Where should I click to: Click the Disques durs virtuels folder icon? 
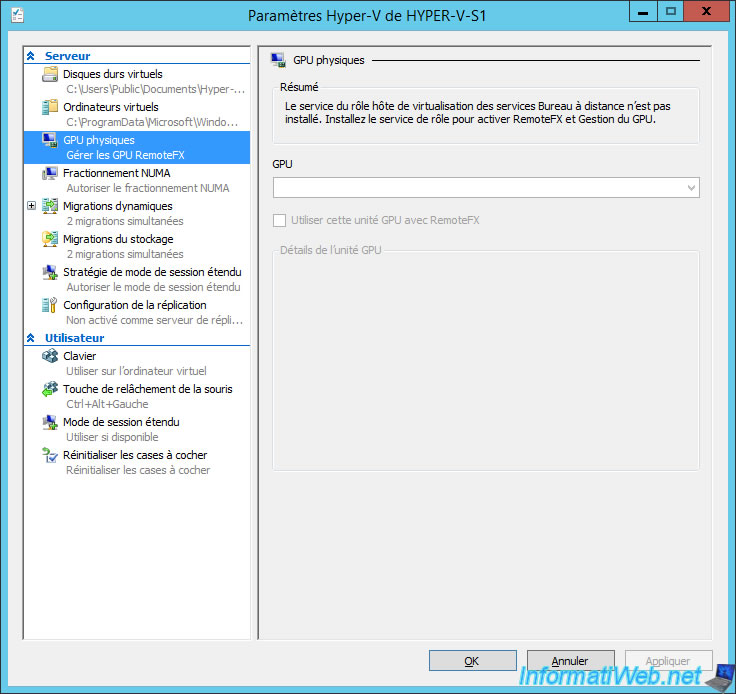pyautogui.click(x=50, y=74)
